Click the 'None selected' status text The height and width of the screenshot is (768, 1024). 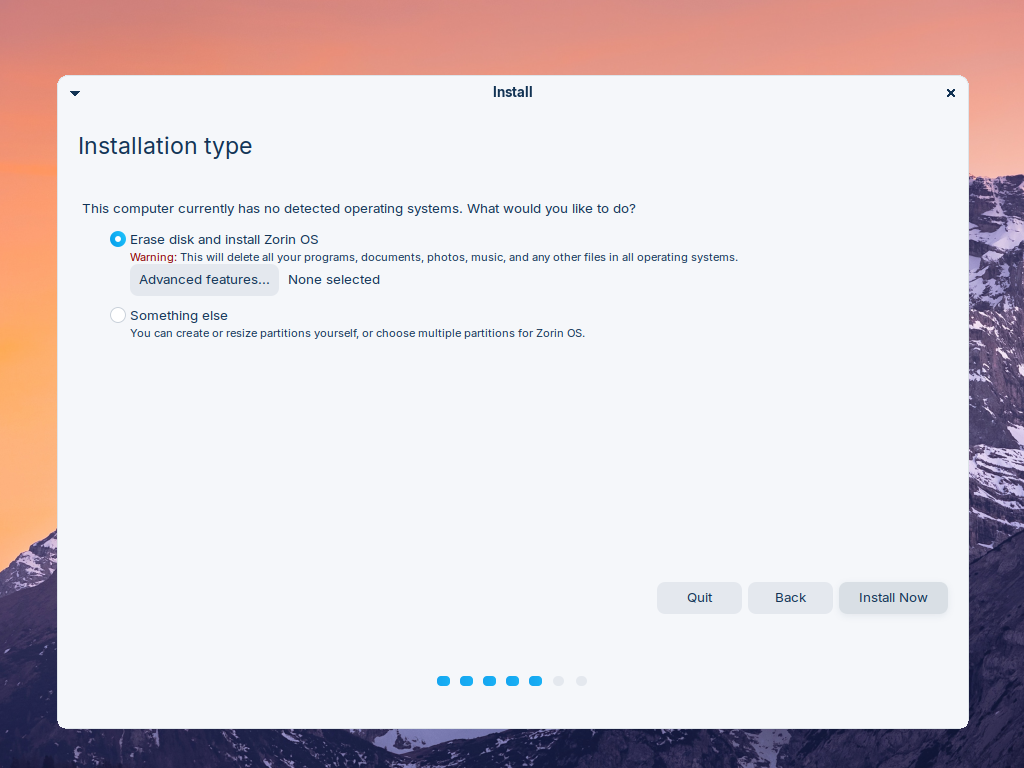(x=334, y=280)
